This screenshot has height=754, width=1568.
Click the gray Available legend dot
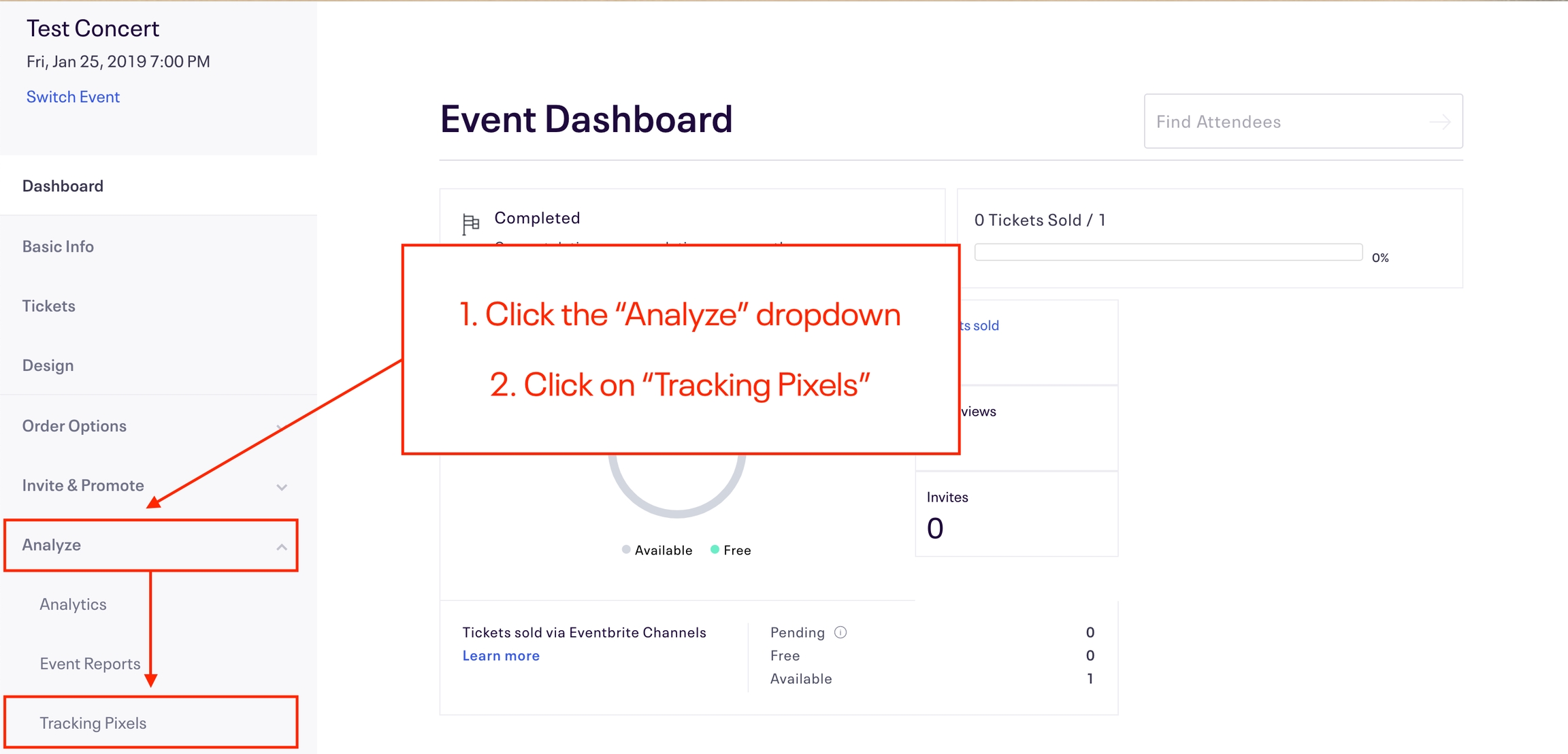[626, 549]
